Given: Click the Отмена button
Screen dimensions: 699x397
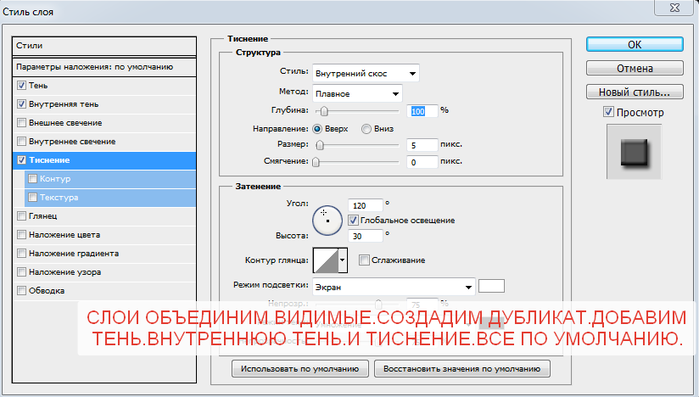Looking at the screenshot, I should click(x=634, y=68).
